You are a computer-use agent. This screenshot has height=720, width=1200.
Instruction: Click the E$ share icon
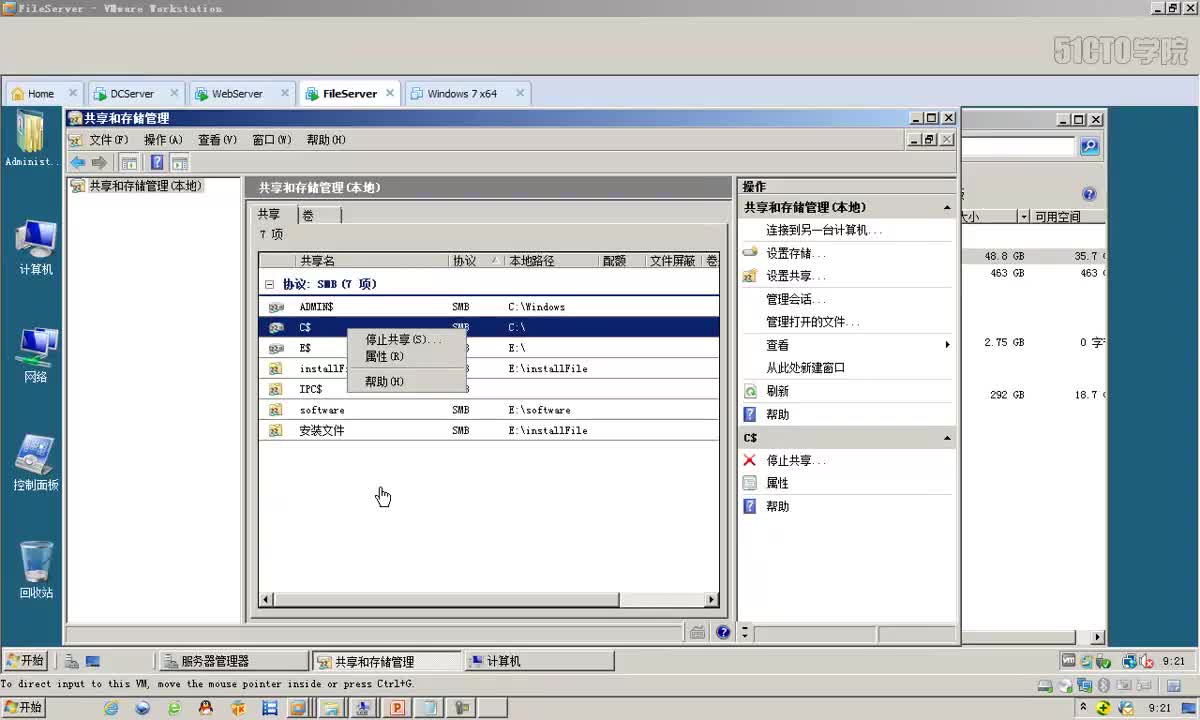276,348
